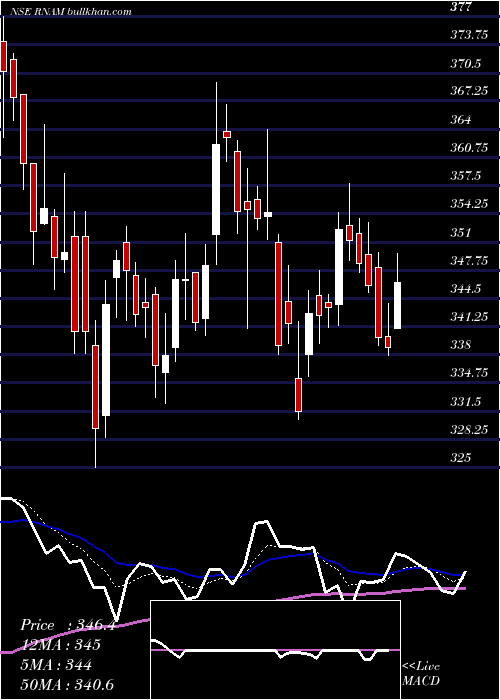Click the 344.5 price axis label
The image size is (500, 700).
465,288
